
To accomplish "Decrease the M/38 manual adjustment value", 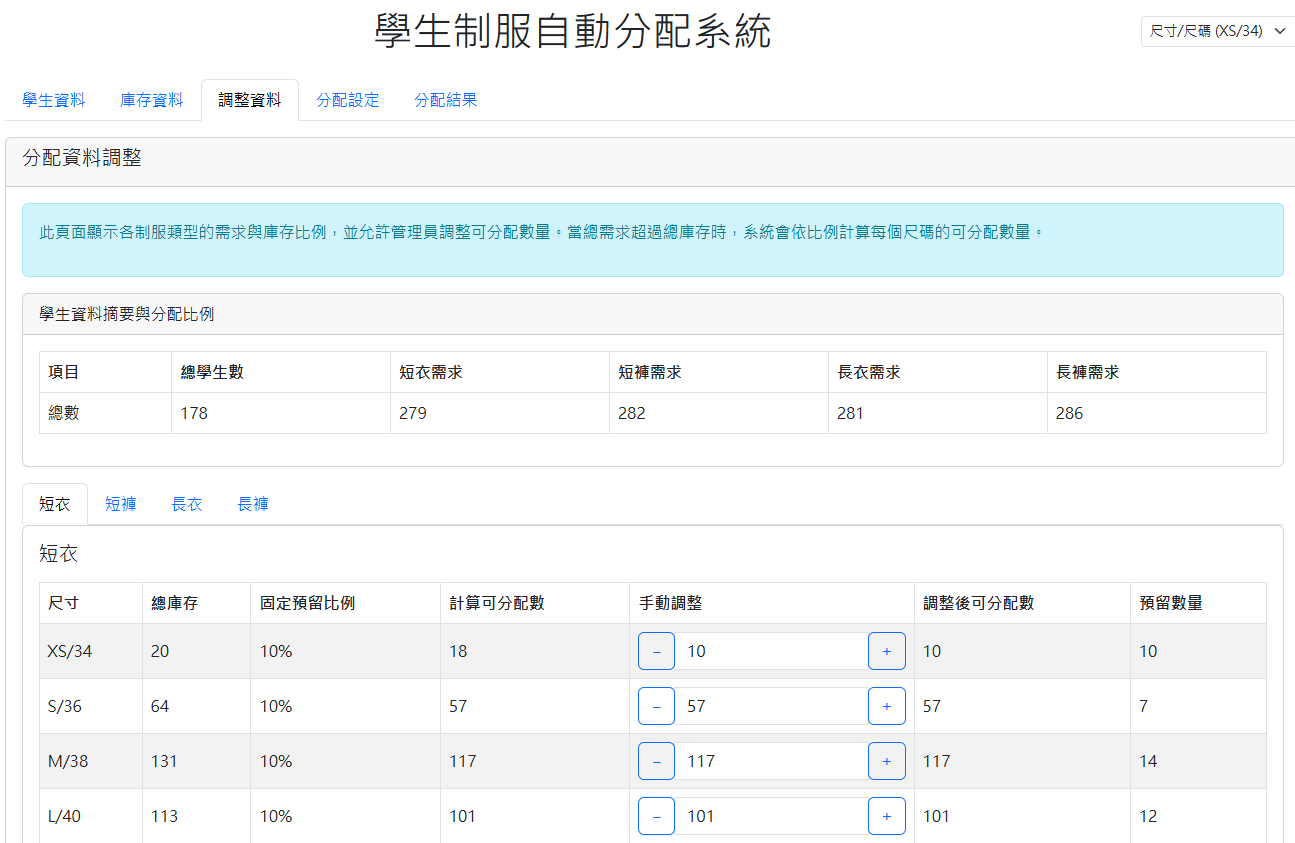I will [x=656, y=761].
